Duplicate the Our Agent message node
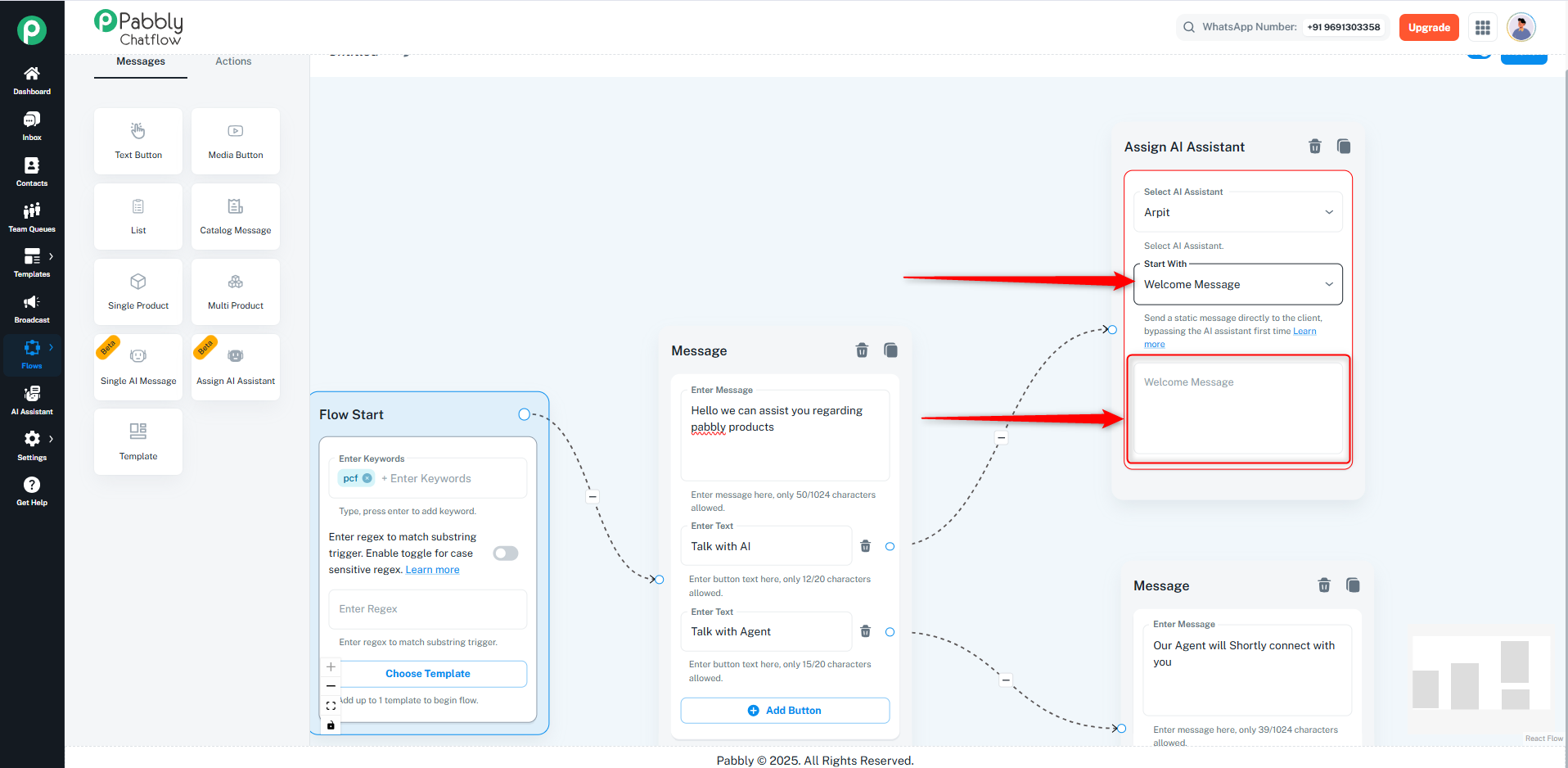This screenshot has height=768, width=1568. pyautogui.click(x=1353, y=585)
